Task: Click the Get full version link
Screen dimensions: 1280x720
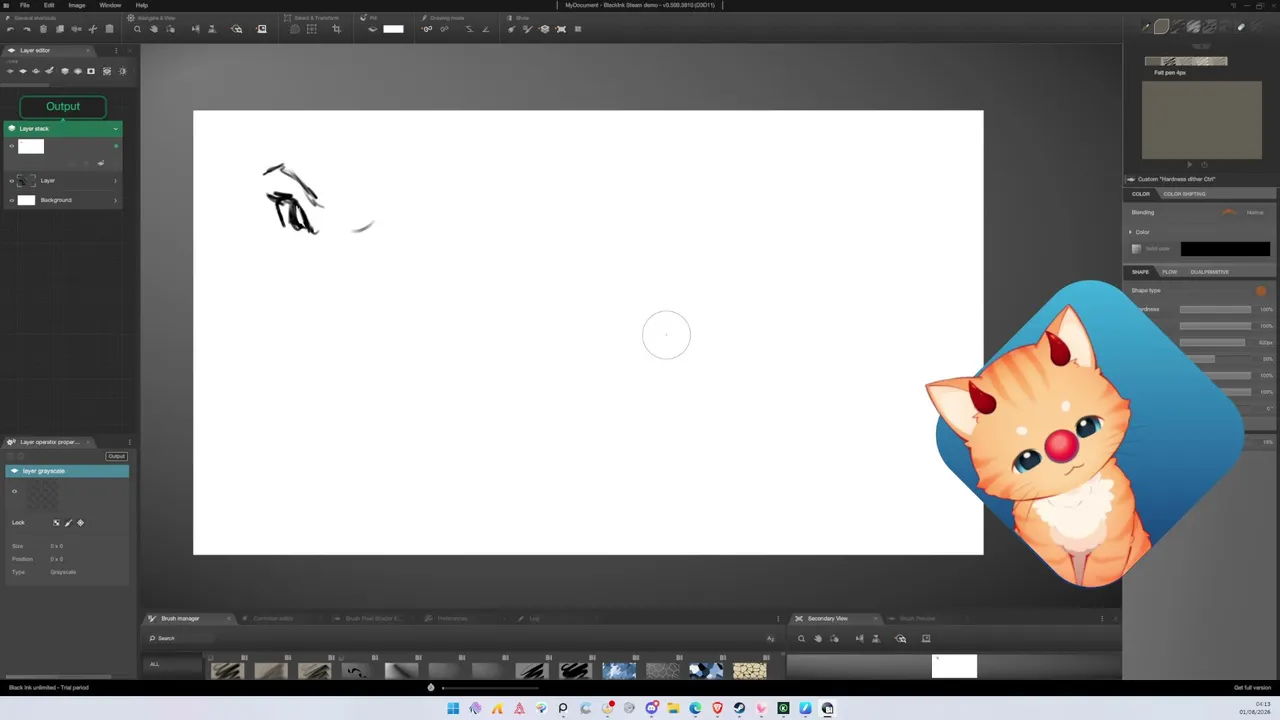Action: coord(1252,687)
